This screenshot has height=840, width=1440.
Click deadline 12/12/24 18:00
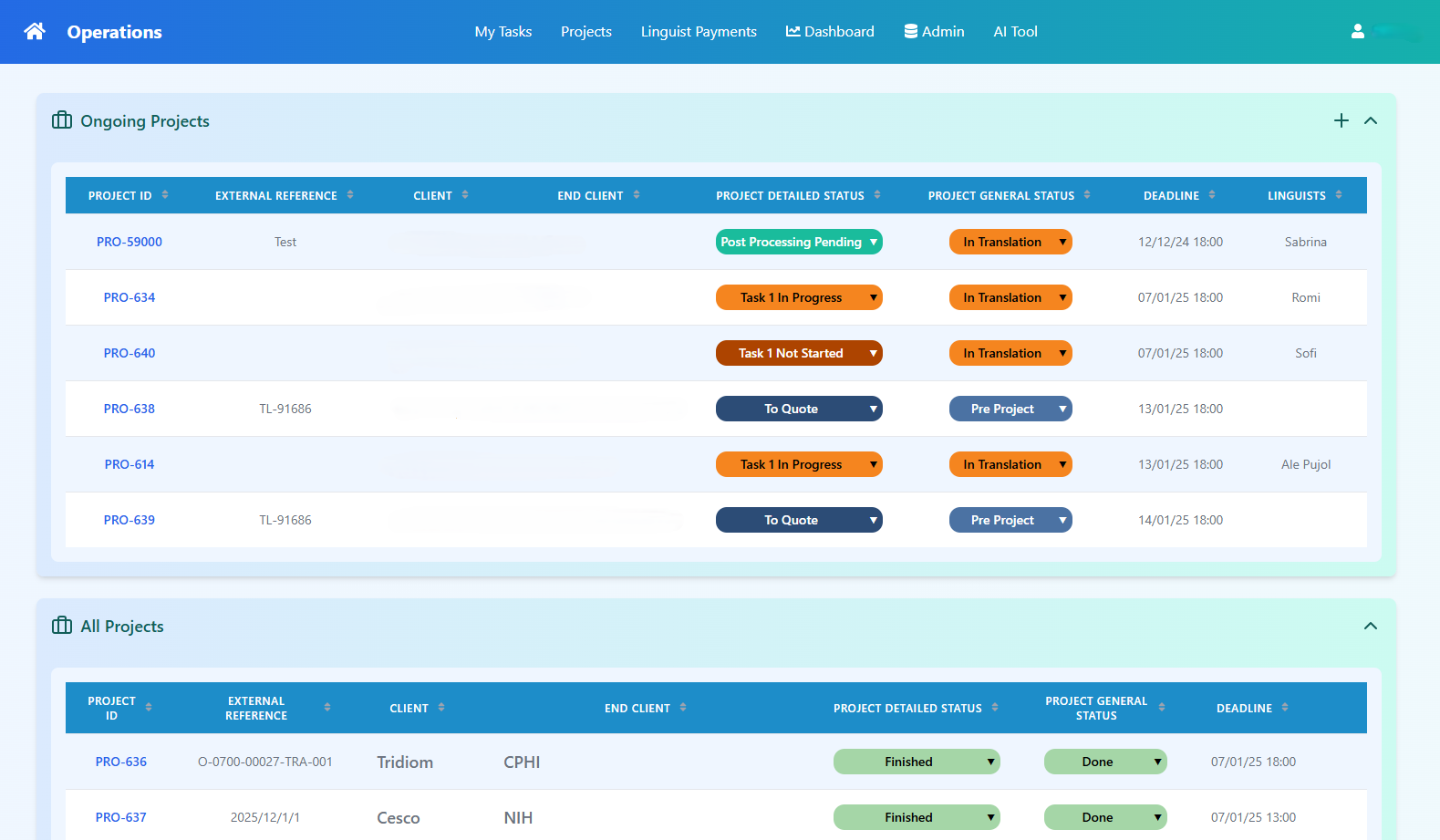tap(1180, 242)
